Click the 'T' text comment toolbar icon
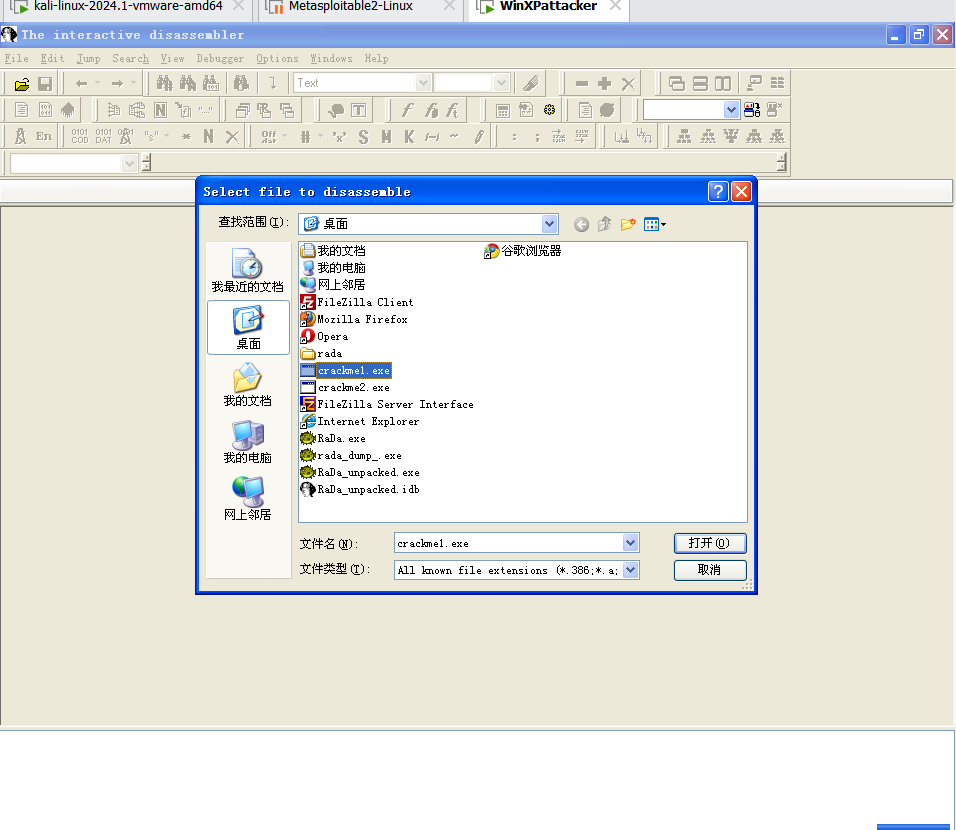This screenshot has width=956, height=830. 358,110
